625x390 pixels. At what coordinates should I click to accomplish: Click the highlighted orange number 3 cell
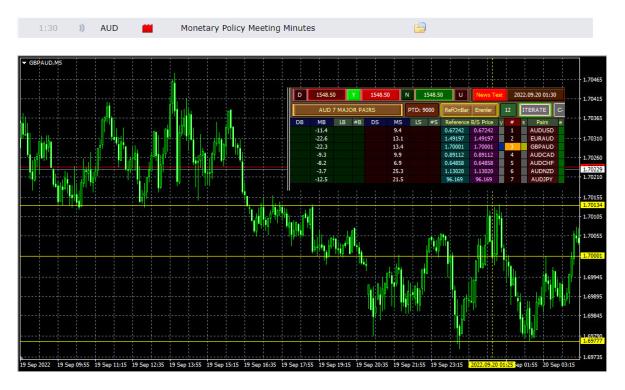click(x=512, y=147)
